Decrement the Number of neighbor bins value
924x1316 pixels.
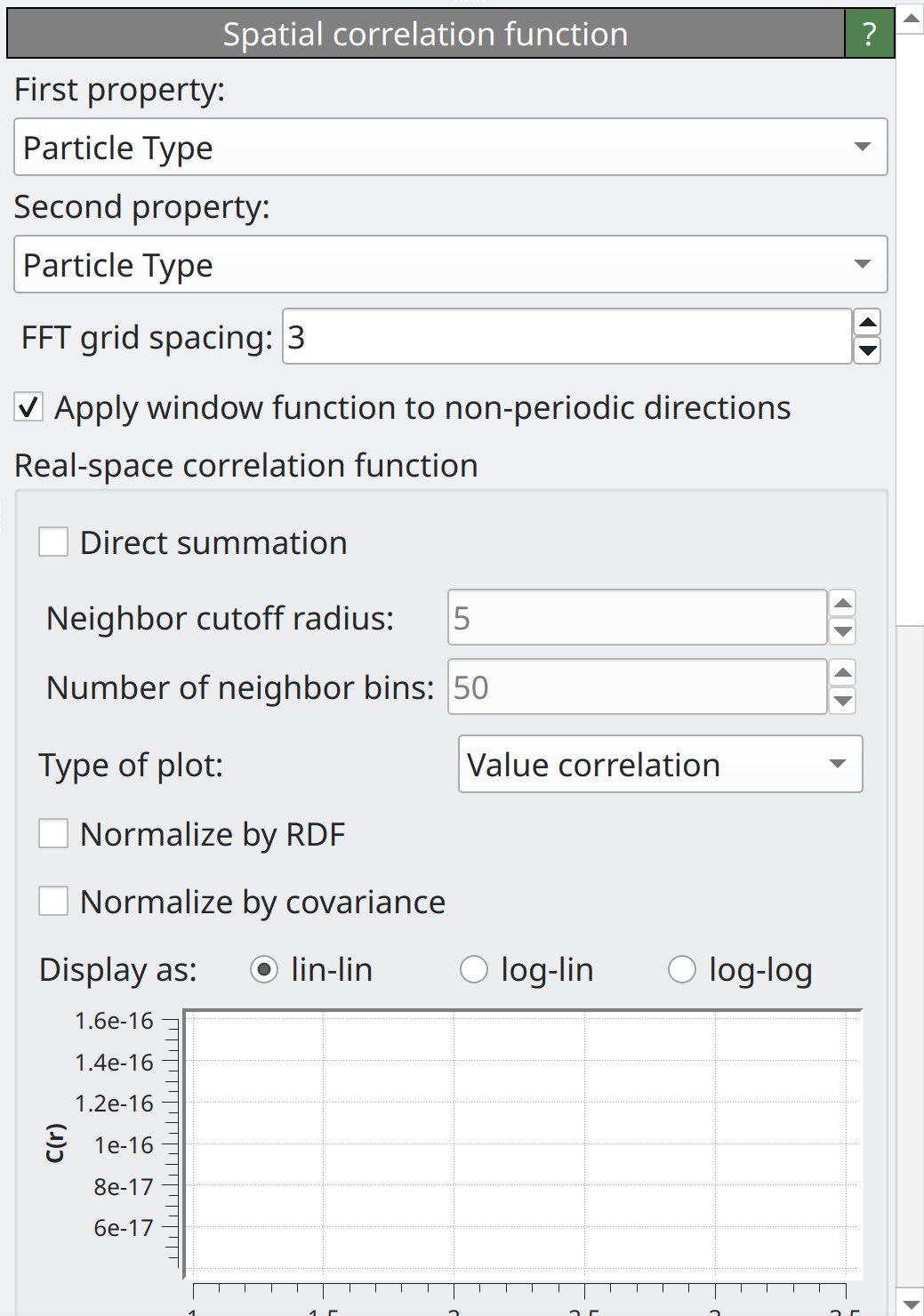tap(842, 701)
